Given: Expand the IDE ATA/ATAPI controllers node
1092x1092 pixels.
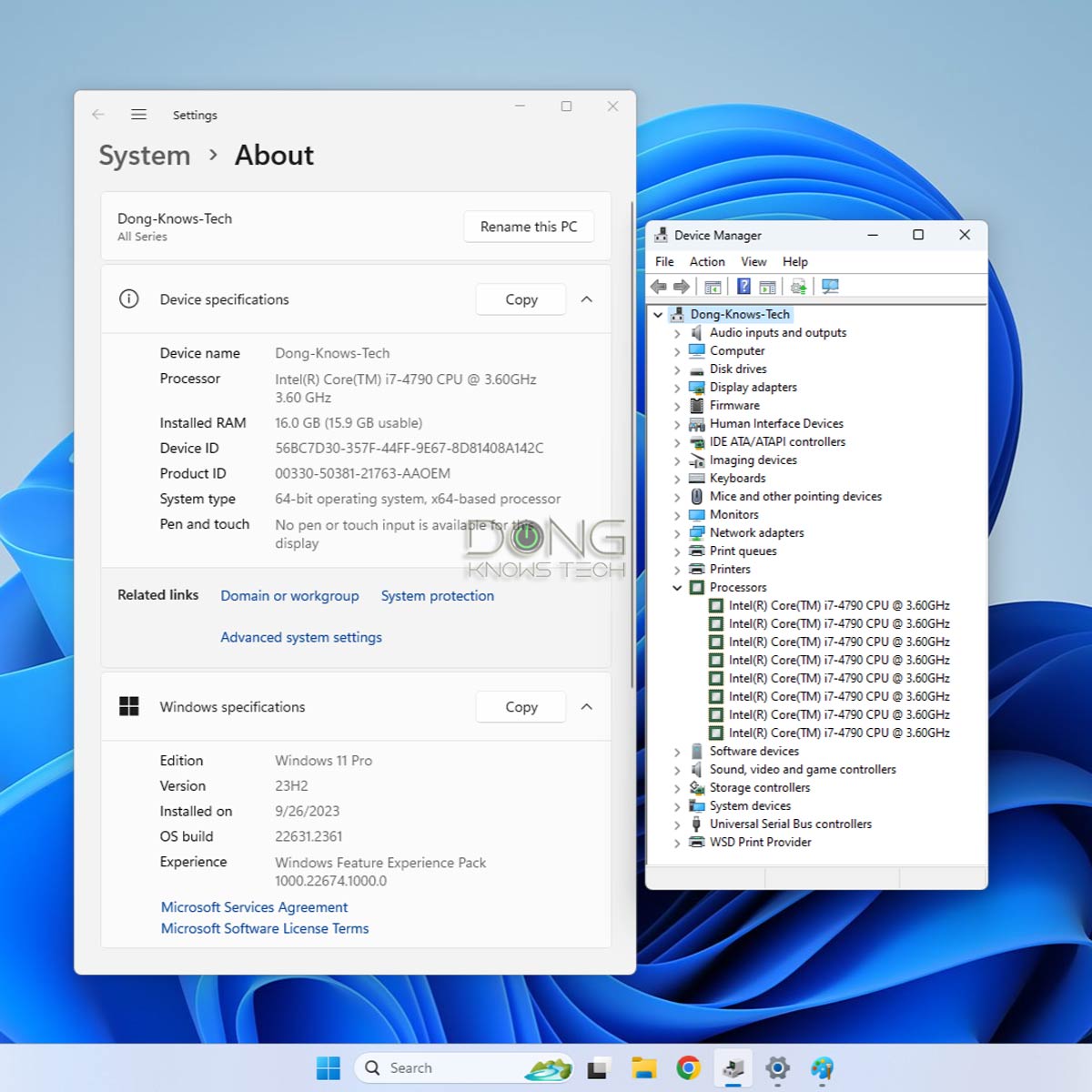Looking at the screenshot, I should (677, 442).
